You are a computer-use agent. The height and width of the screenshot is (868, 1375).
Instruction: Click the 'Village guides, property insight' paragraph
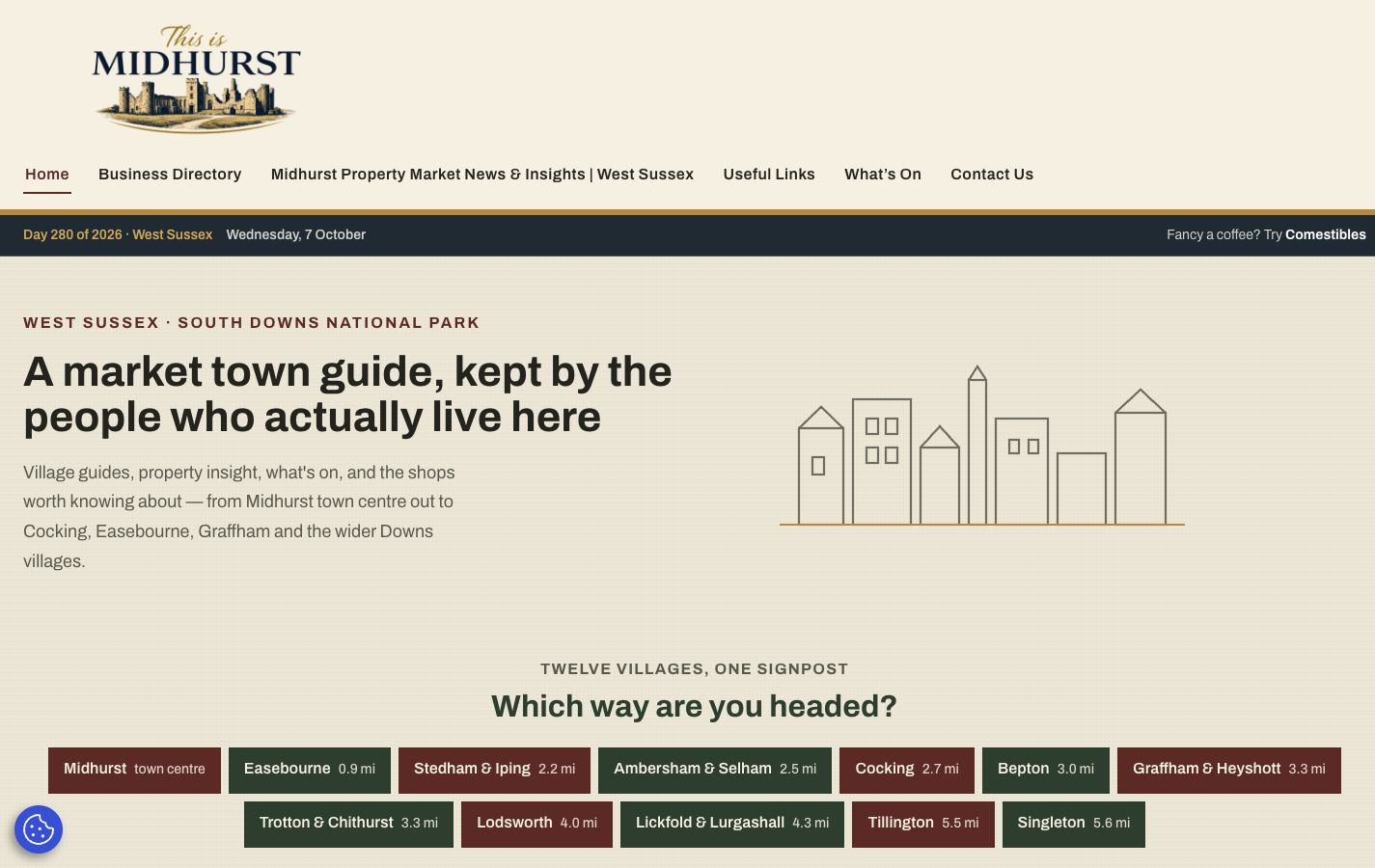click(x=239, y=517)
